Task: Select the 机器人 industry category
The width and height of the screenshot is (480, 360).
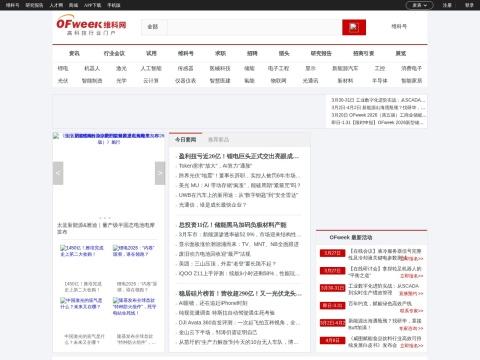Action: (92, 68)
